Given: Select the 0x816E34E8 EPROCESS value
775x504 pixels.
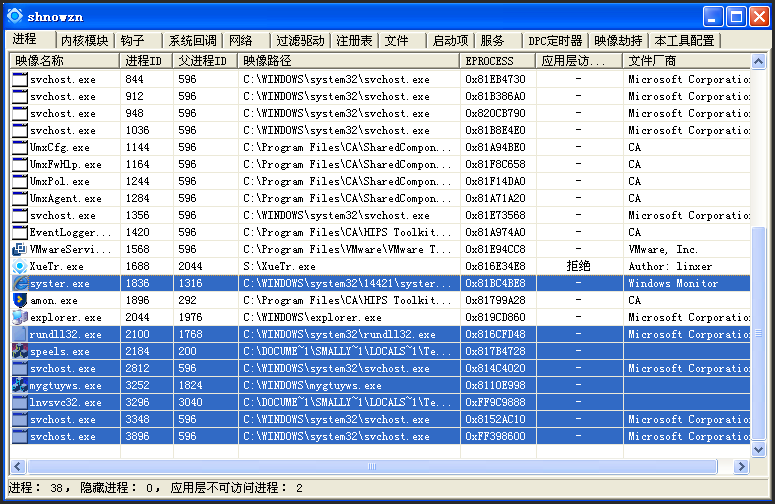Looking at the screenshot, I should (x=495, y=266).
